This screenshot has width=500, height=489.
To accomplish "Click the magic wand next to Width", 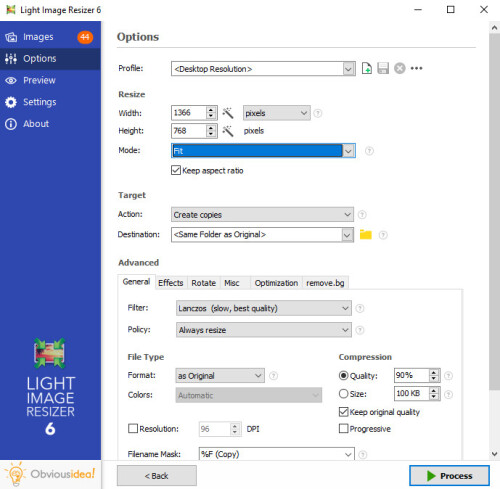I will tap(228, 113).
